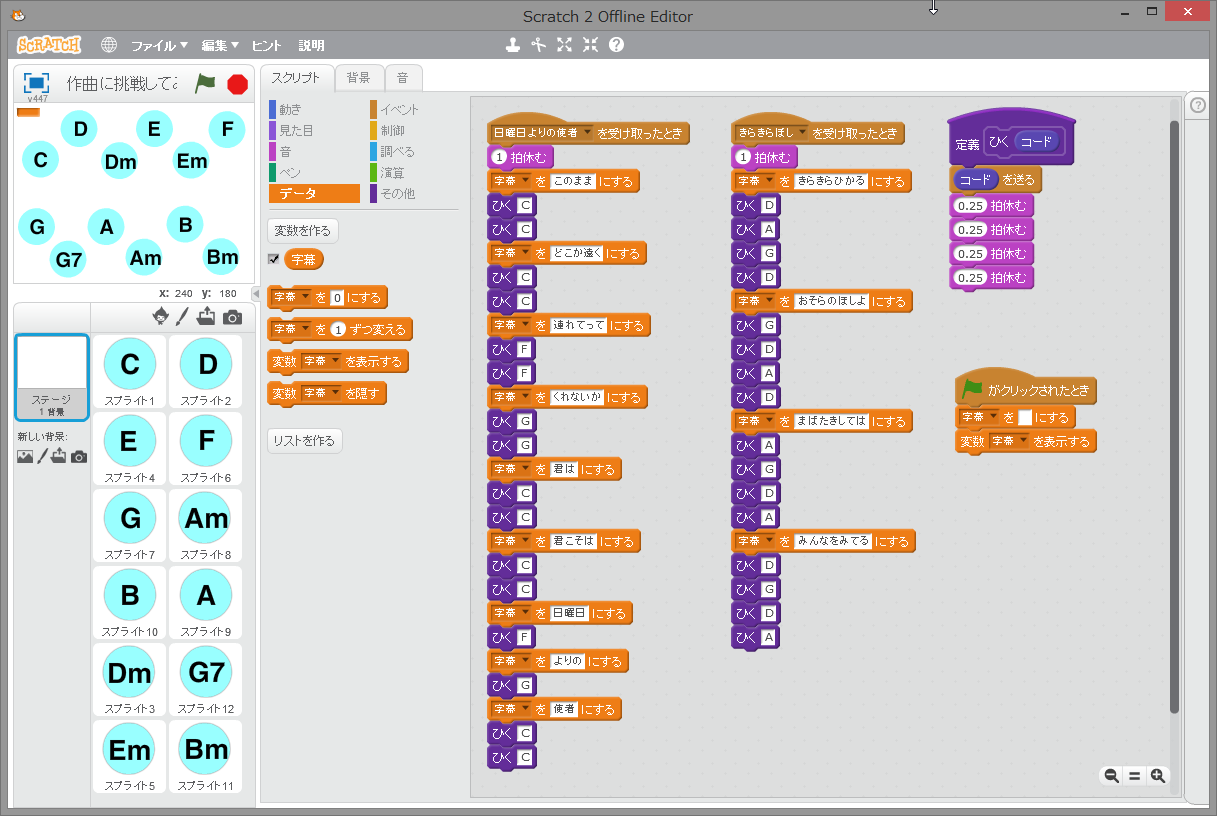Image resolution: width=1217 pixels, height=816 pixels.
Task: Click the project title field
Action: click(122, 84)
